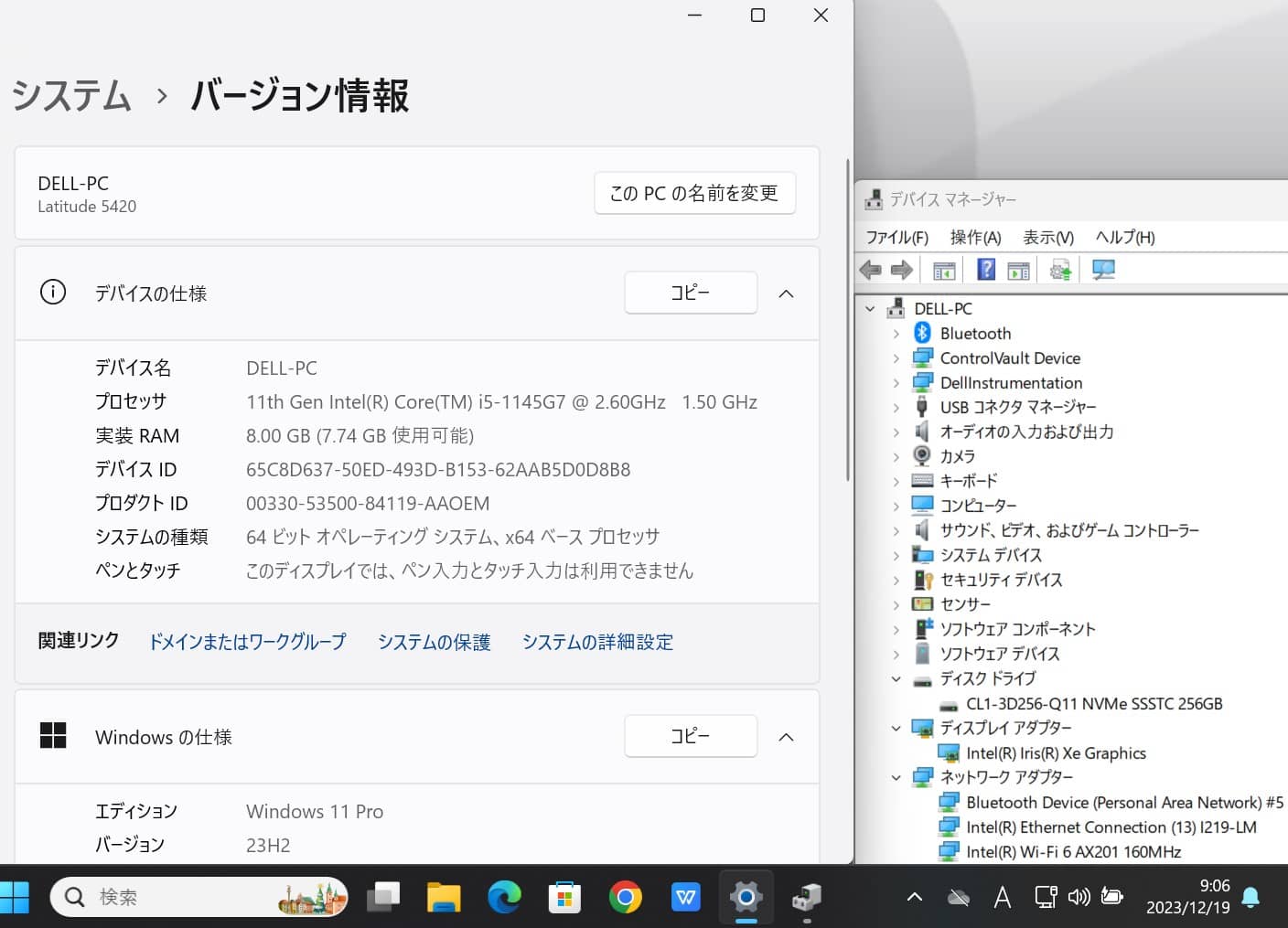Select the カメラ webcam icon
Viewport: 1288px width, 928px height.
922,455
